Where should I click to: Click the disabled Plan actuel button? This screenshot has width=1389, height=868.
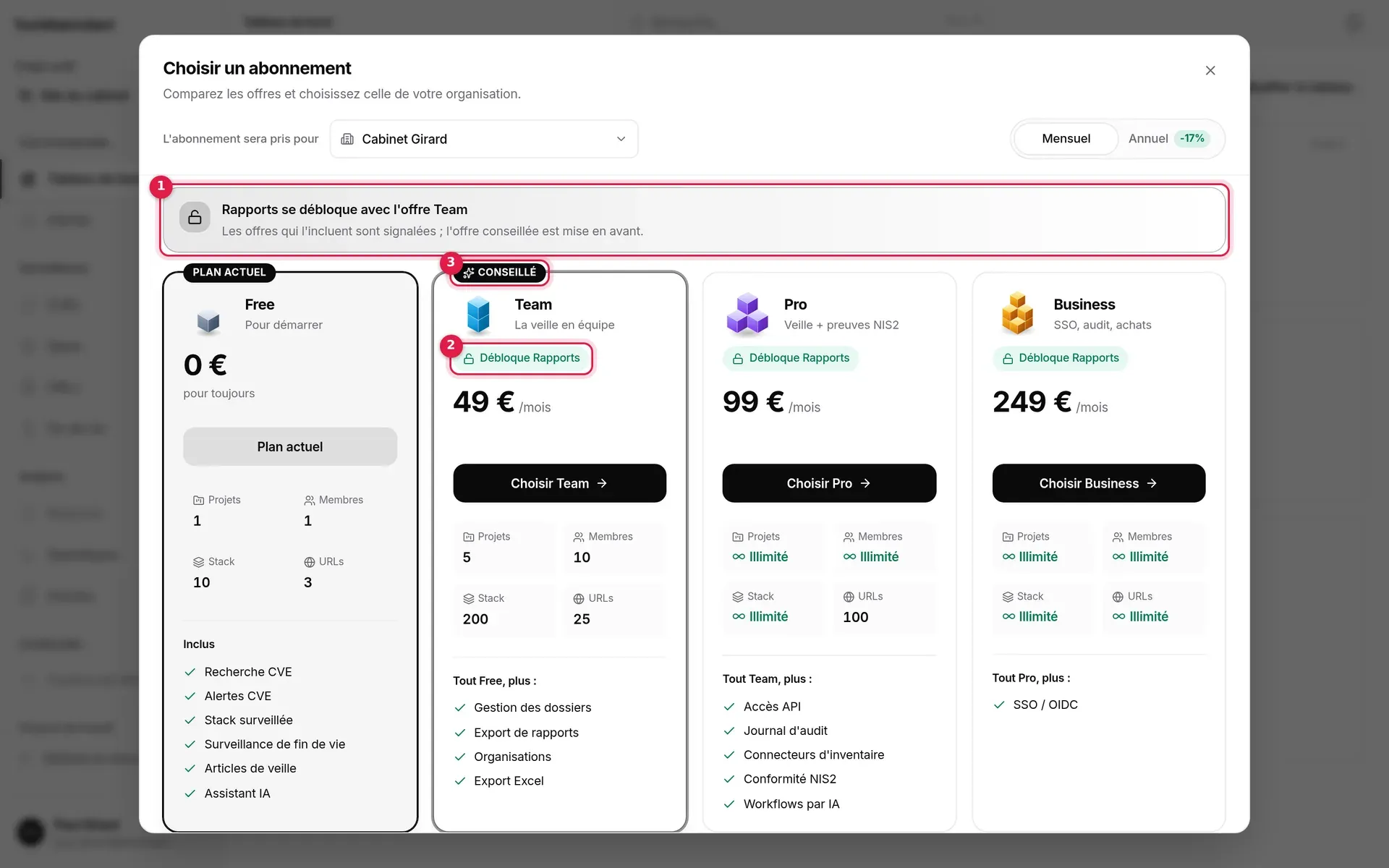click(x=290, y=446)
